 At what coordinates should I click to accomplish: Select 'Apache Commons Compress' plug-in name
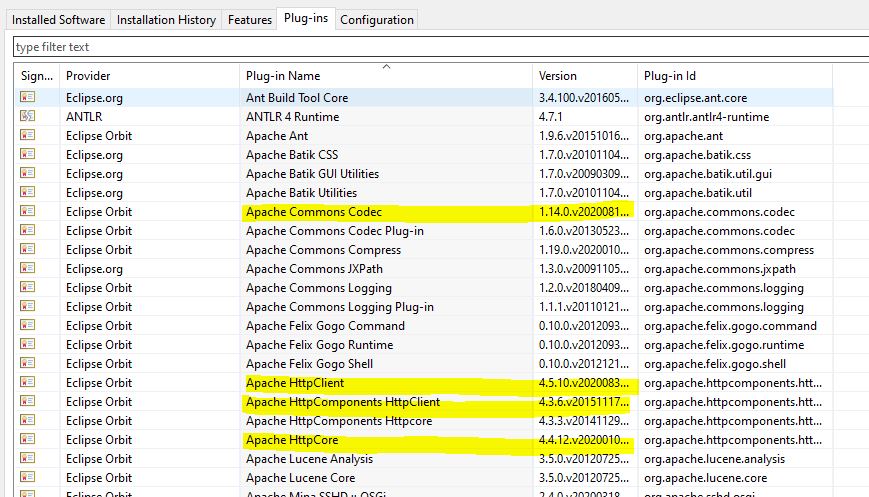323,250
